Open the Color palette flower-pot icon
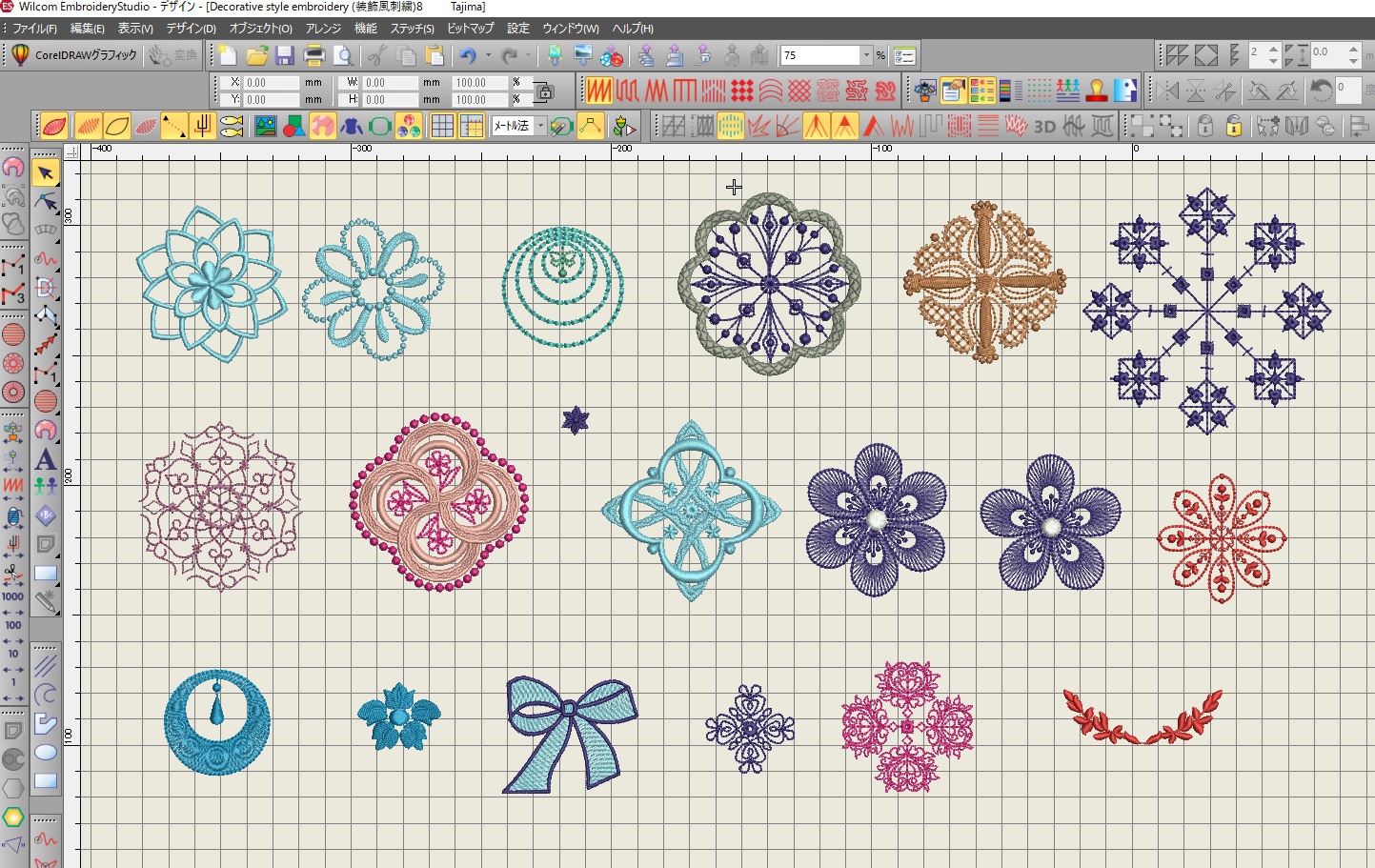 pos(924,91)
